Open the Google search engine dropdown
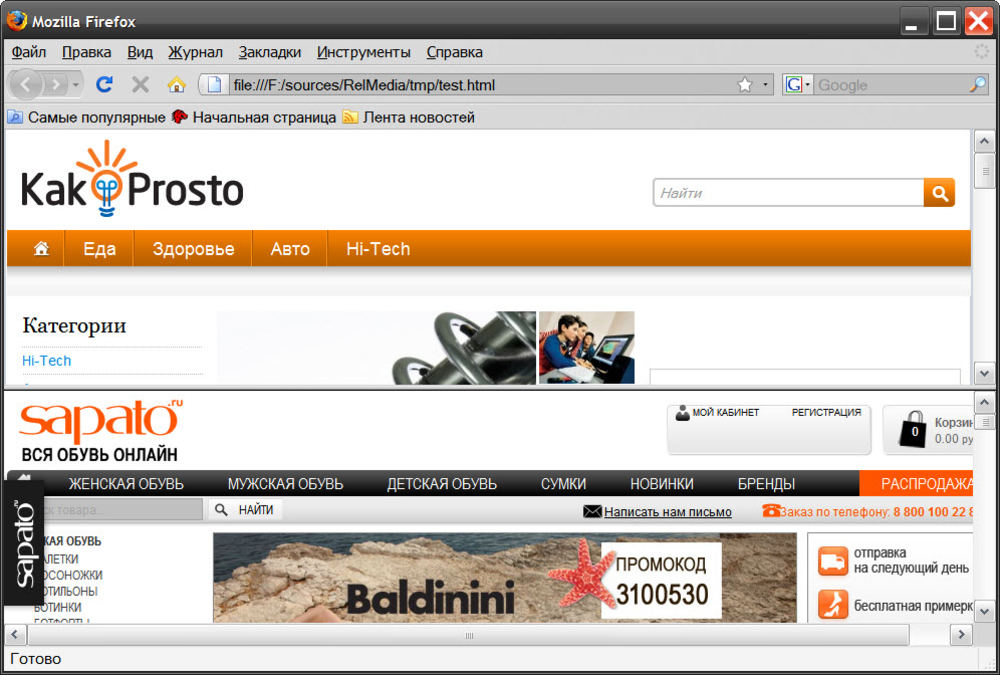This screenshot has height=675, width=1000. click(x=798, y=85)
